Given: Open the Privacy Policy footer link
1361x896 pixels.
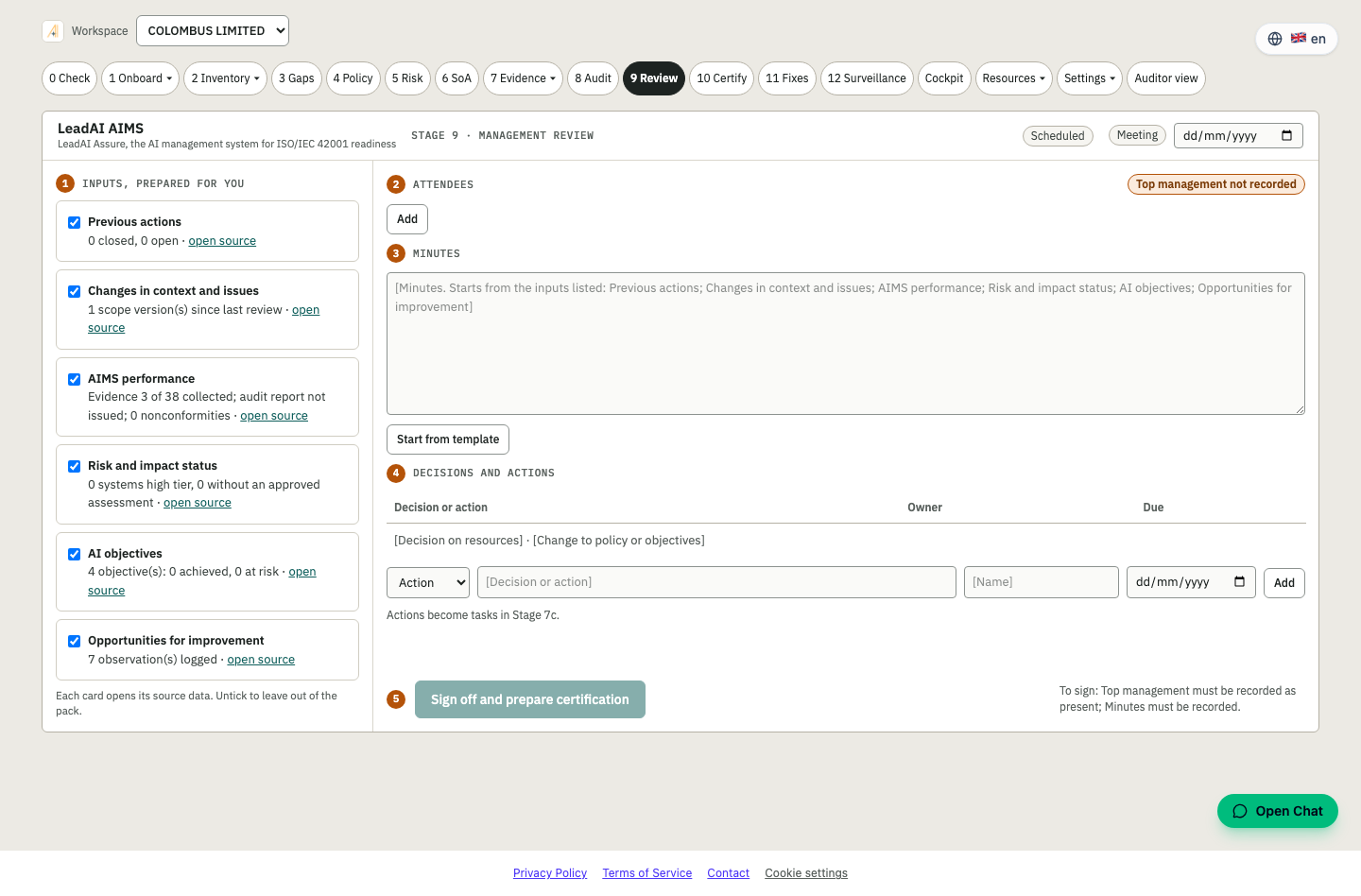Looking at the screenshot, I should [550, 873].
